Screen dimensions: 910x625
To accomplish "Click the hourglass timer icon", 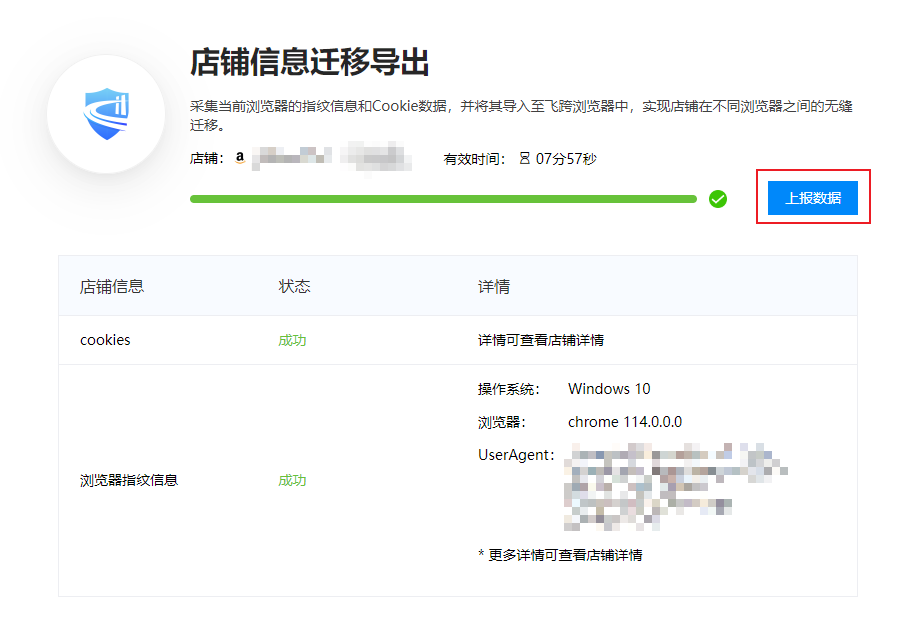I will tap(525, 158).
